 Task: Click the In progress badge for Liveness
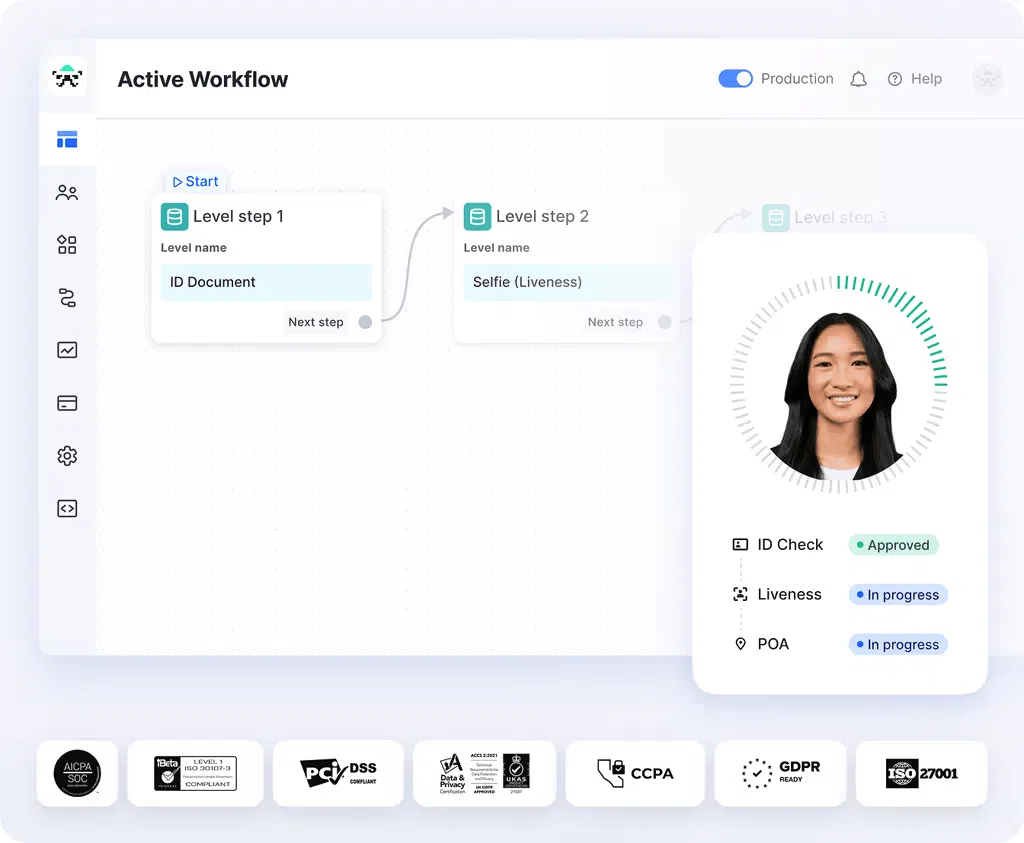[x=897, y=595]
